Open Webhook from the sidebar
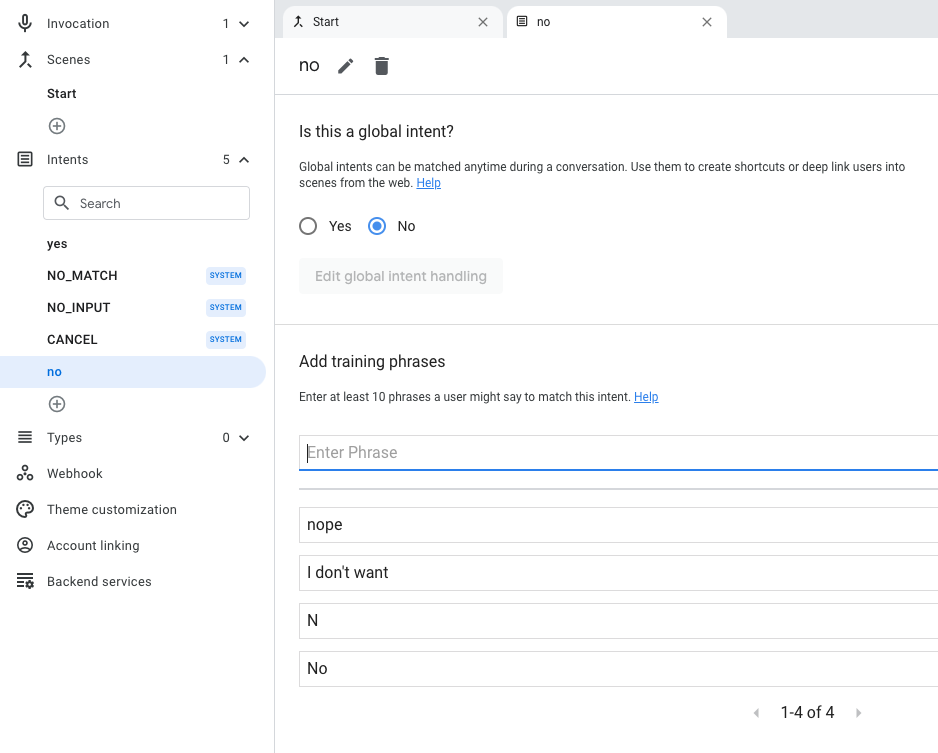 (74, 473)
